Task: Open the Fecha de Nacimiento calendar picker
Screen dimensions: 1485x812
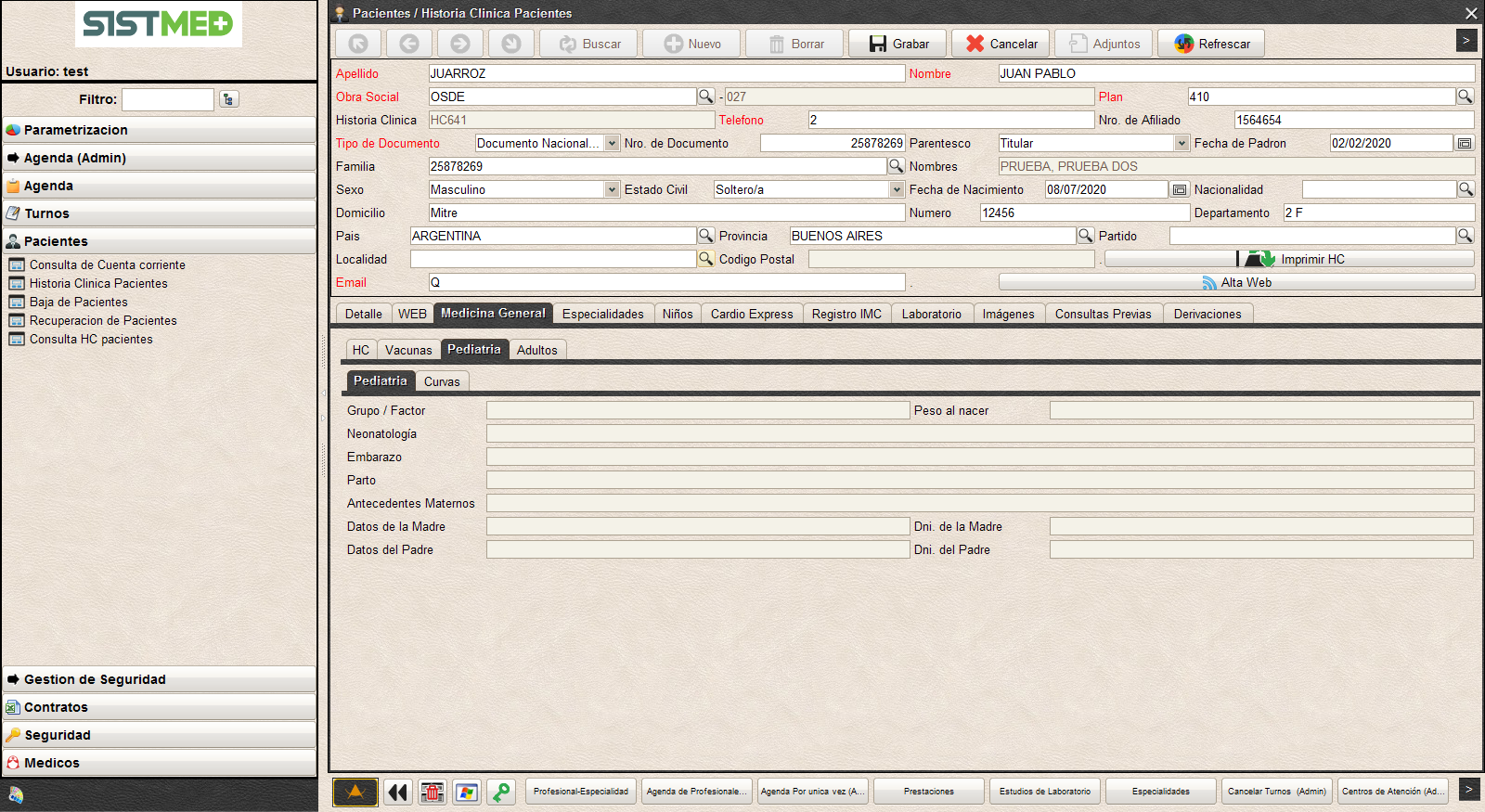Action: pyautogui.click(x=1179, y=189)
